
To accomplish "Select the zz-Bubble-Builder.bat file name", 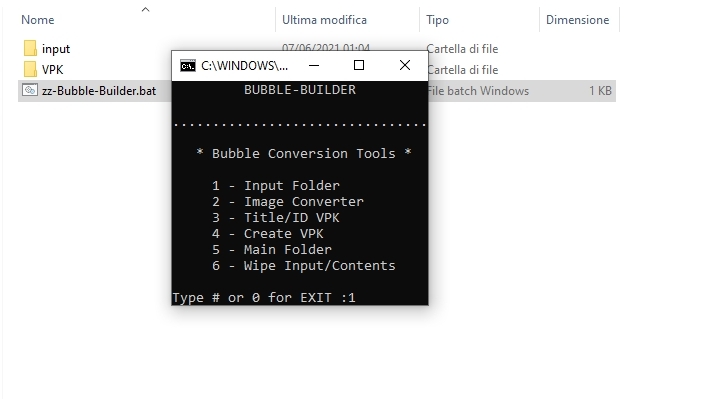I will click(x=99, y=91).
